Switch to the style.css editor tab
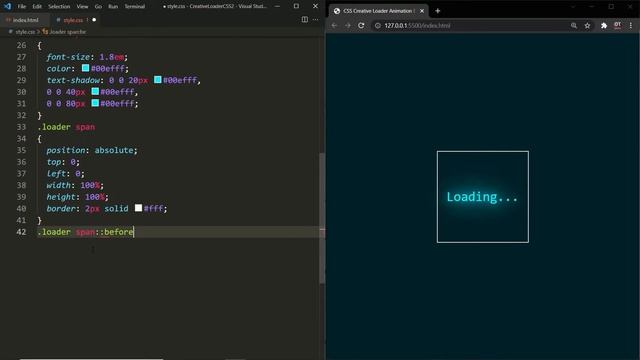This screenshot has height=360, width=640. coord(73,20)
